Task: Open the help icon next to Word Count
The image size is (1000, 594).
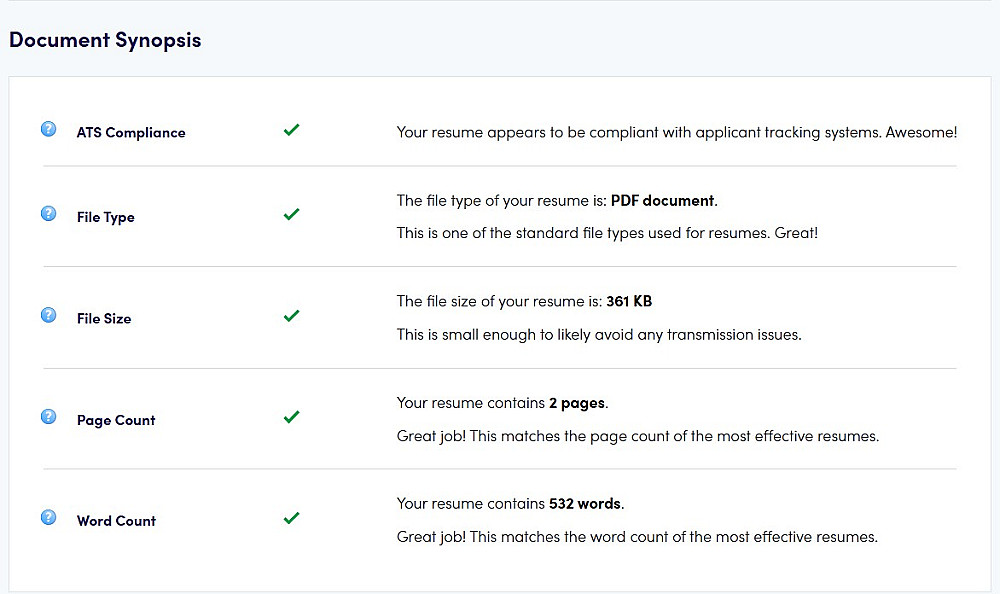Action: coord(48,517)
